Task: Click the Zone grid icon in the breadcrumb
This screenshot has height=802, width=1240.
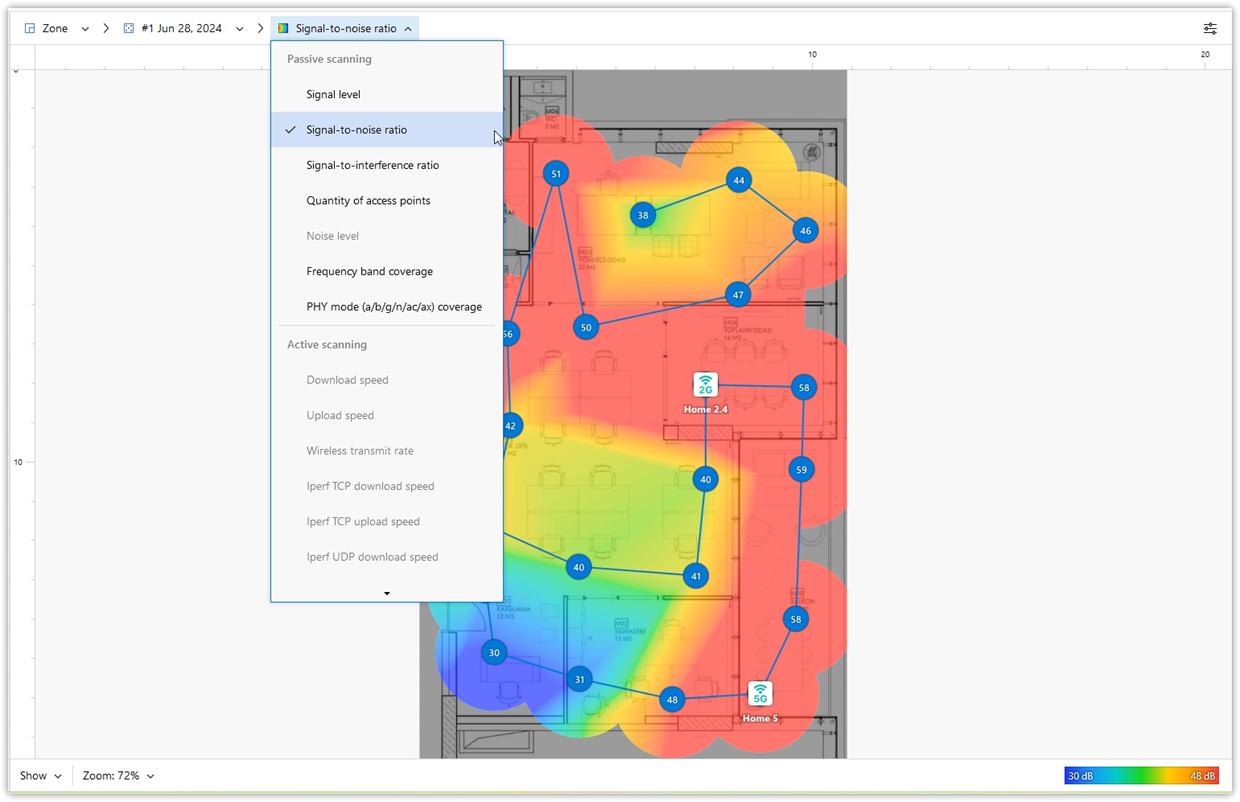Action: click(28, 28)
